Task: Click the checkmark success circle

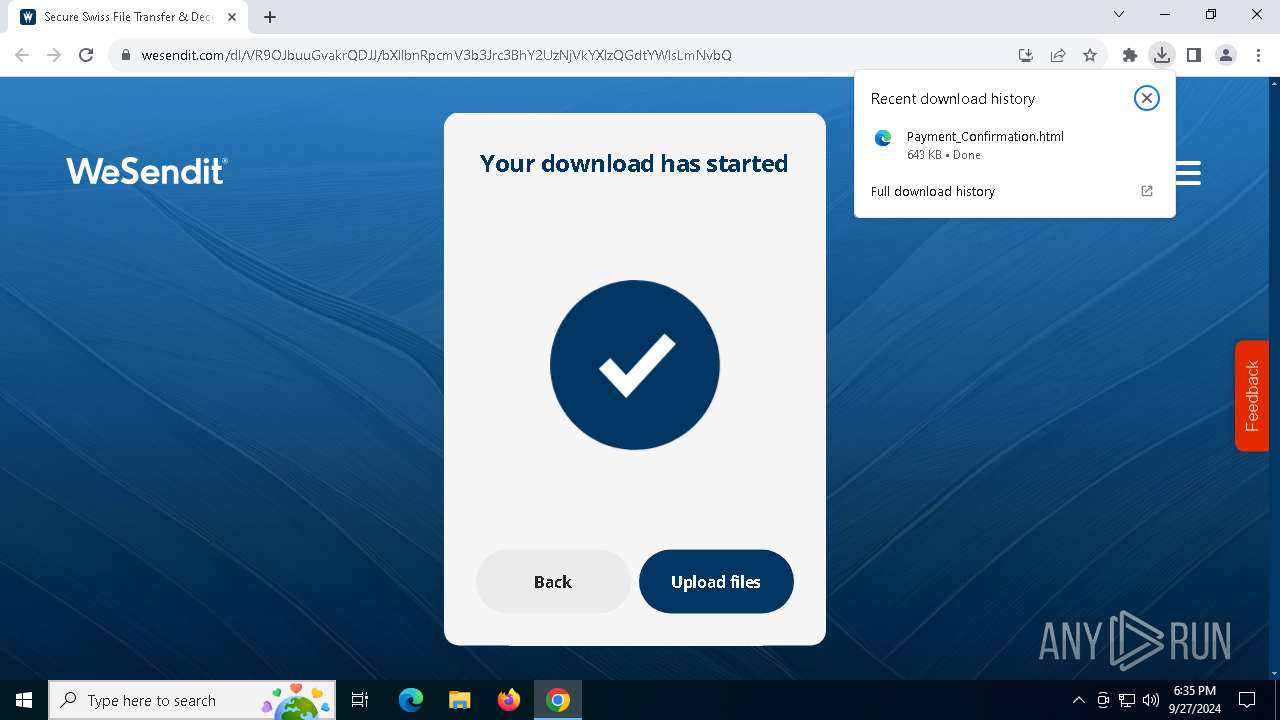Action: click(x=635, y=365)
